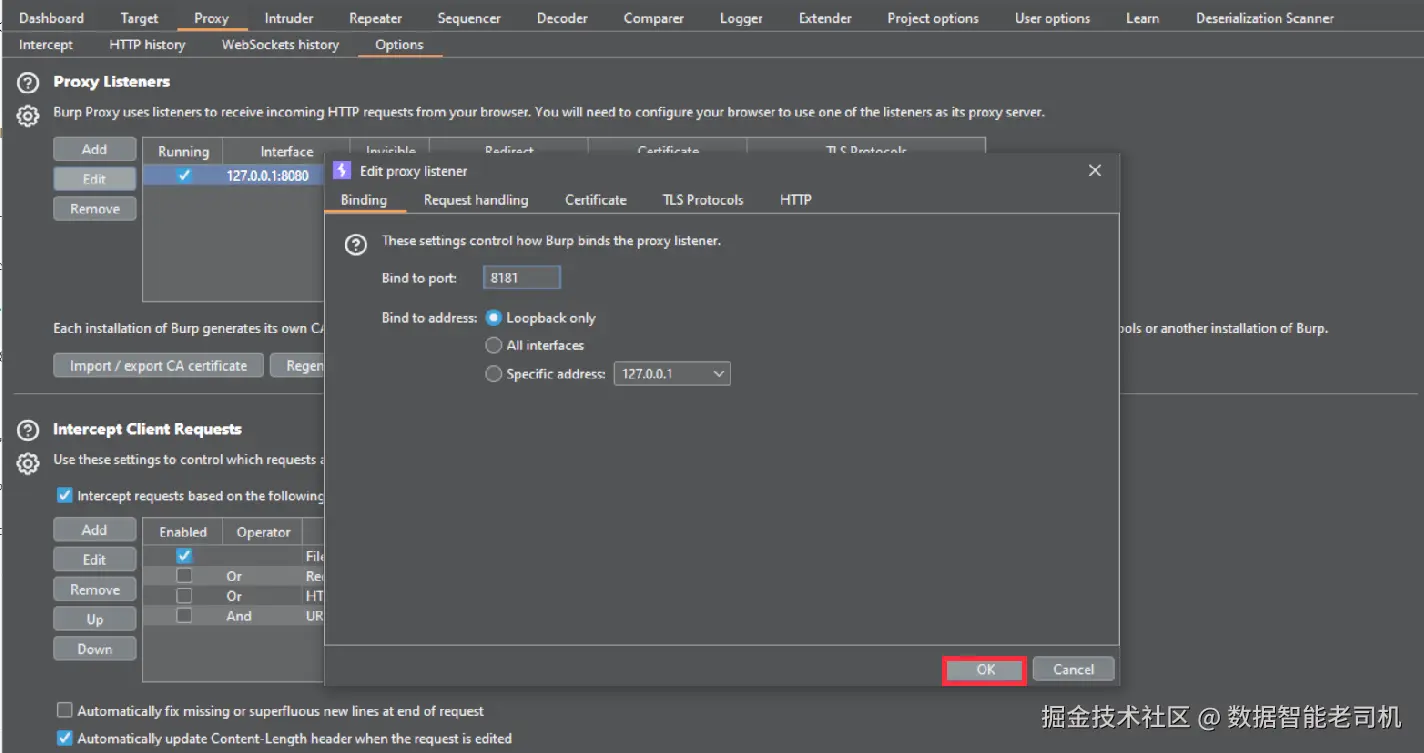Switch to the Intercept sub-tab
The height and width of the screenshot is (753, 1424).
pos(46,45)
